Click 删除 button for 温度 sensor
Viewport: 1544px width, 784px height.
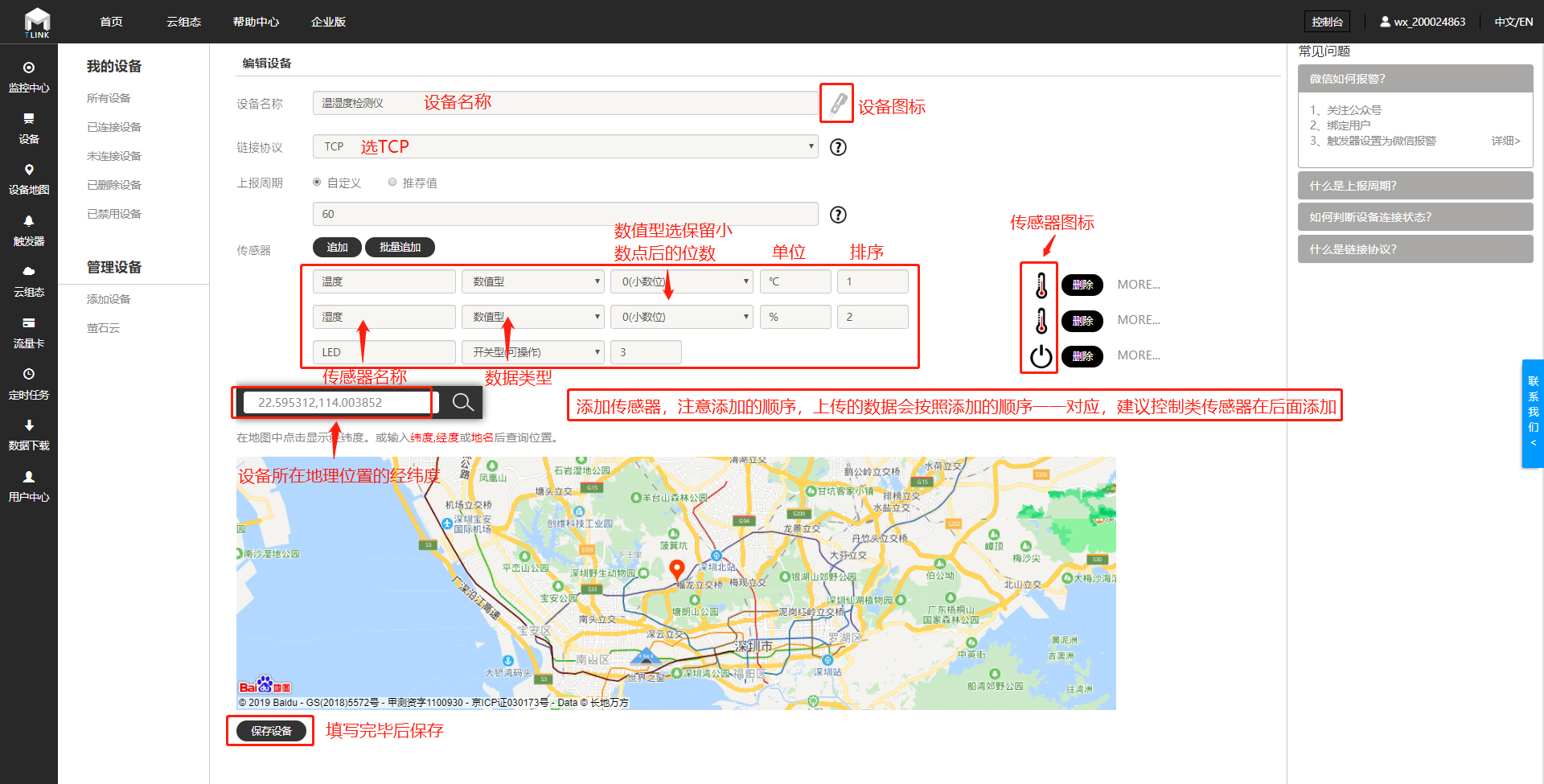1082,285
